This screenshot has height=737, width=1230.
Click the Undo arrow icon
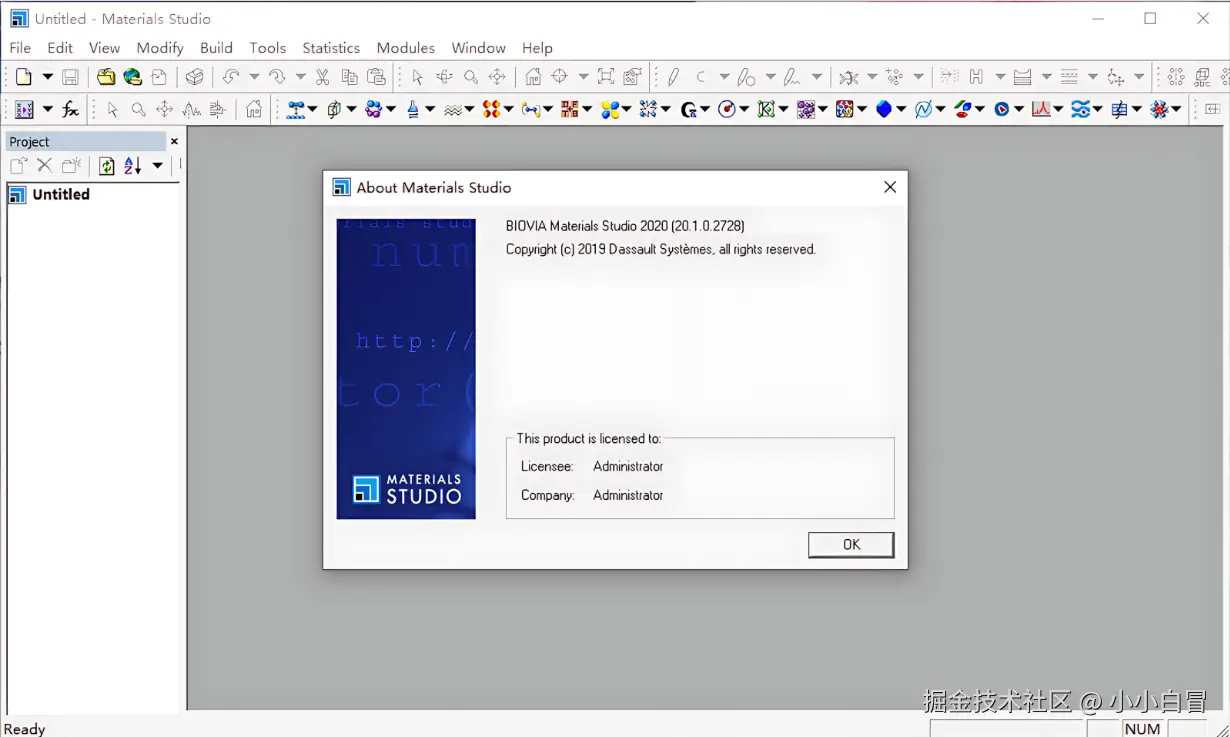point(231,77)
